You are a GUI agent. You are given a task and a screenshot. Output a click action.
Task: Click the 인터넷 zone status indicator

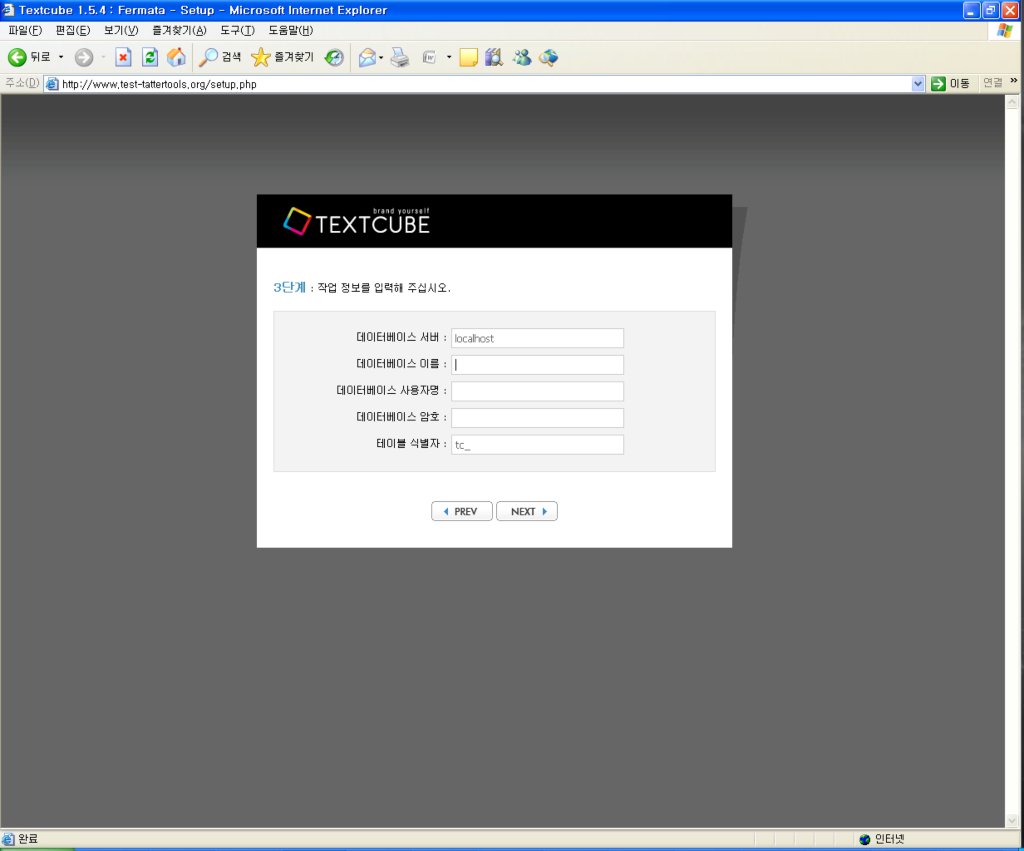(882, 839)
